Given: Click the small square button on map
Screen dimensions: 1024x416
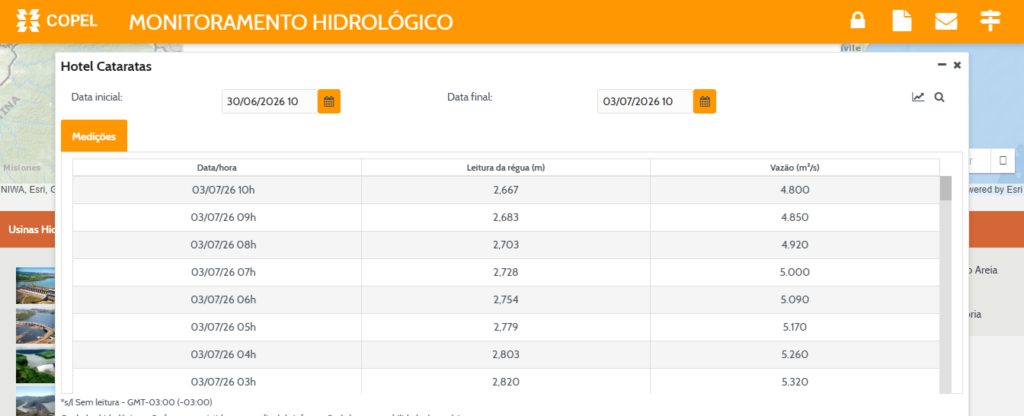Looking at the screenshot, I should 1003,160.
